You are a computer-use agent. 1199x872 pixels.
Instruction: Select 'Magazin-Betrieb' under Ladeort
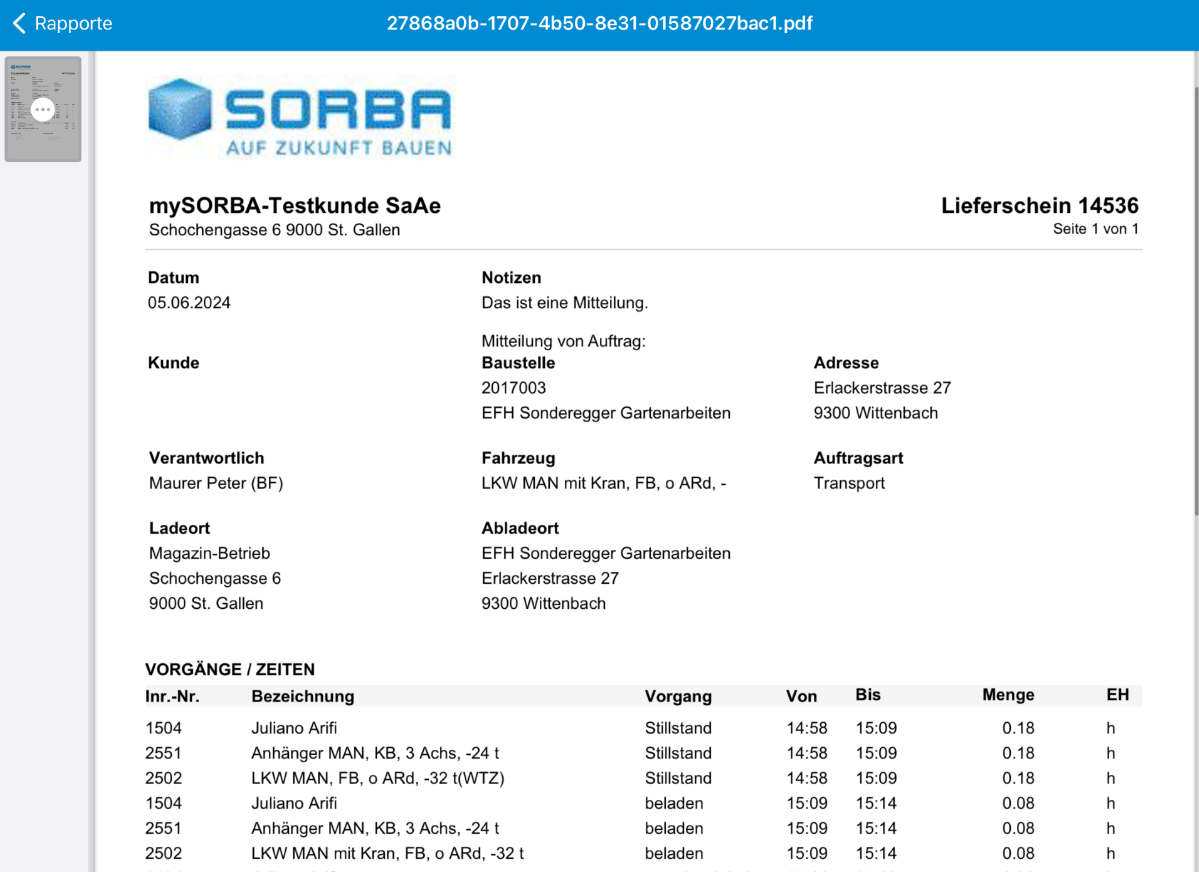click(209, 553)
